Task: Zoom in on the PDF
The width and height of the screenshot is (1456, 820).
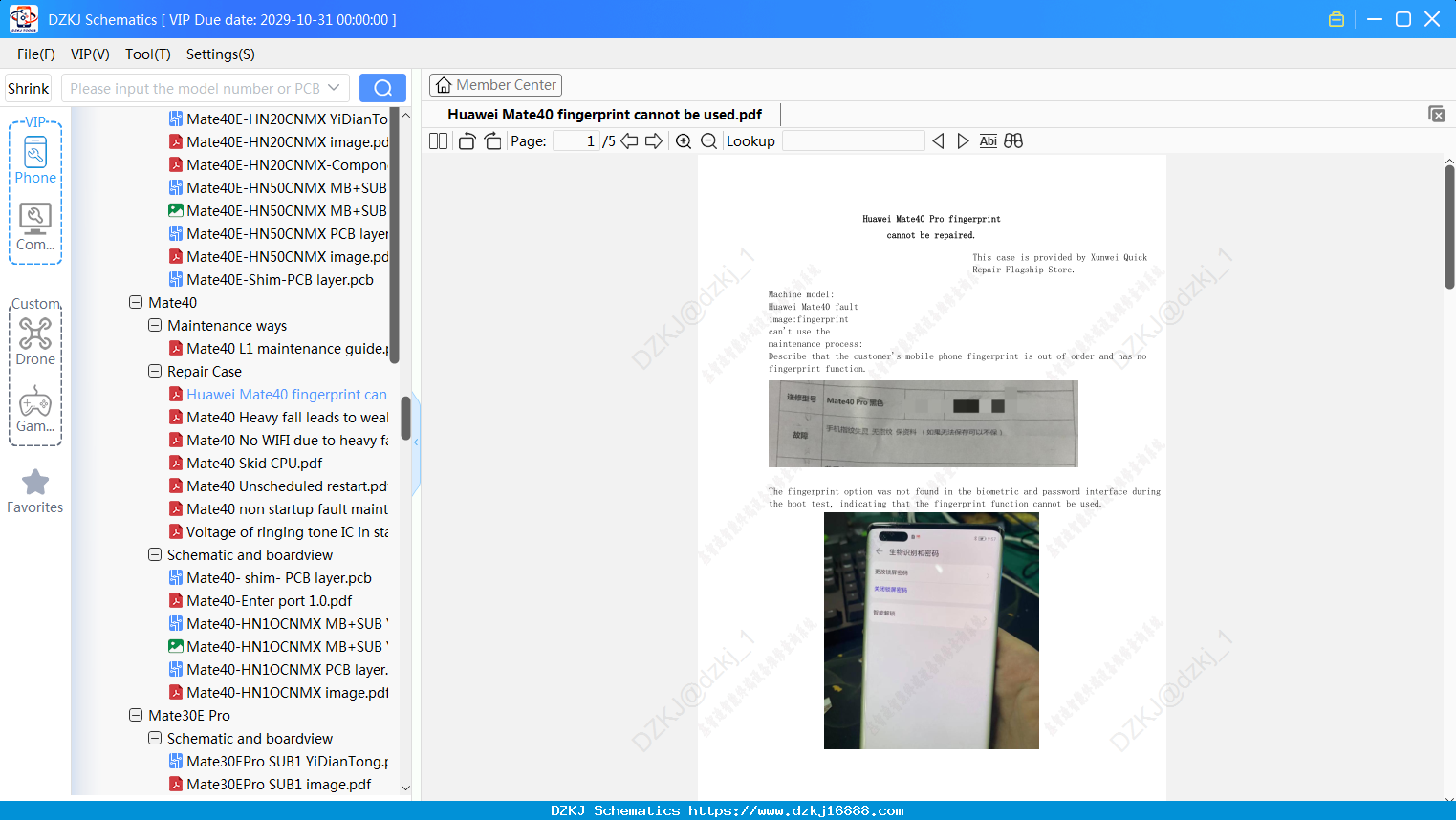Action: pos(684,141)
